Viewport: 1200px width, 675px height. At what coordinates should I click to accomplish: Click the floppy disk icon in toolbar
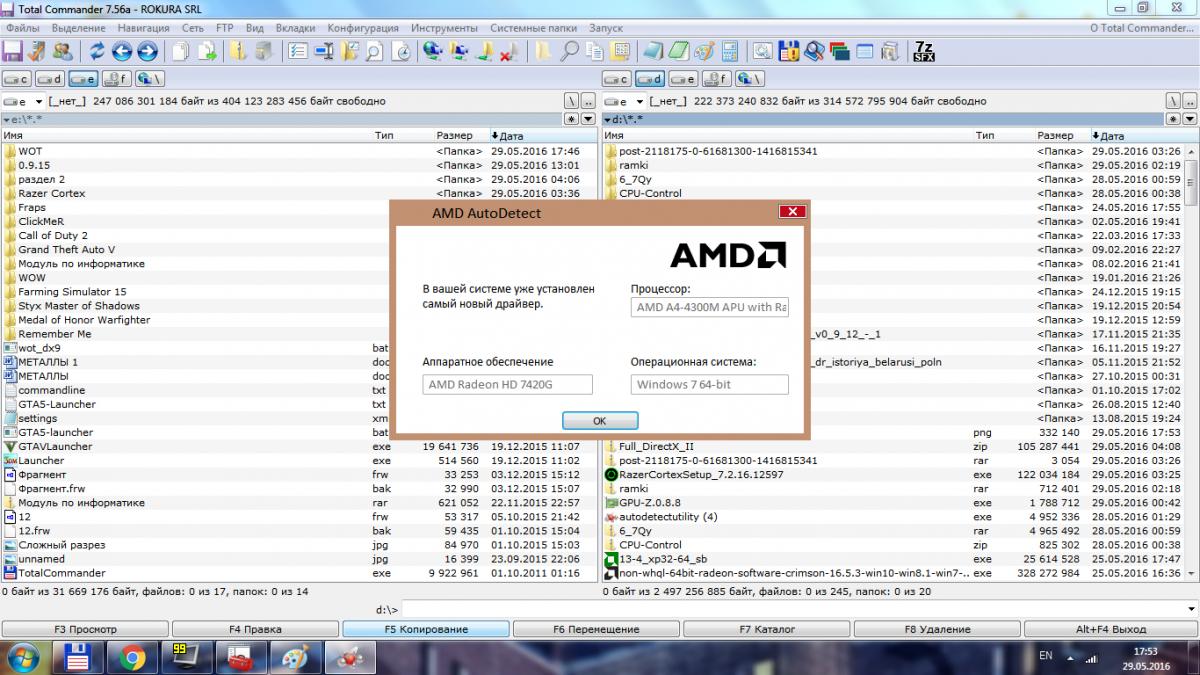pos(12,51)
